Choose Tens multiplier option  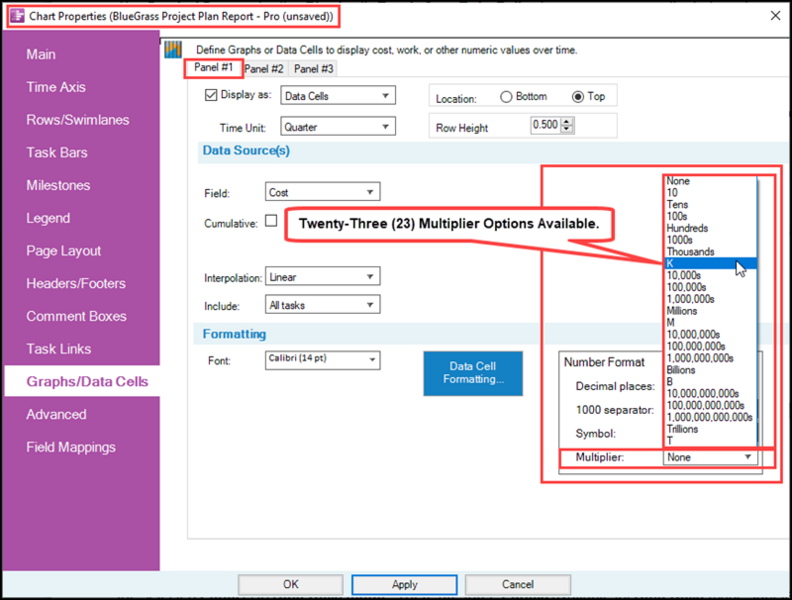pos(710,205)
